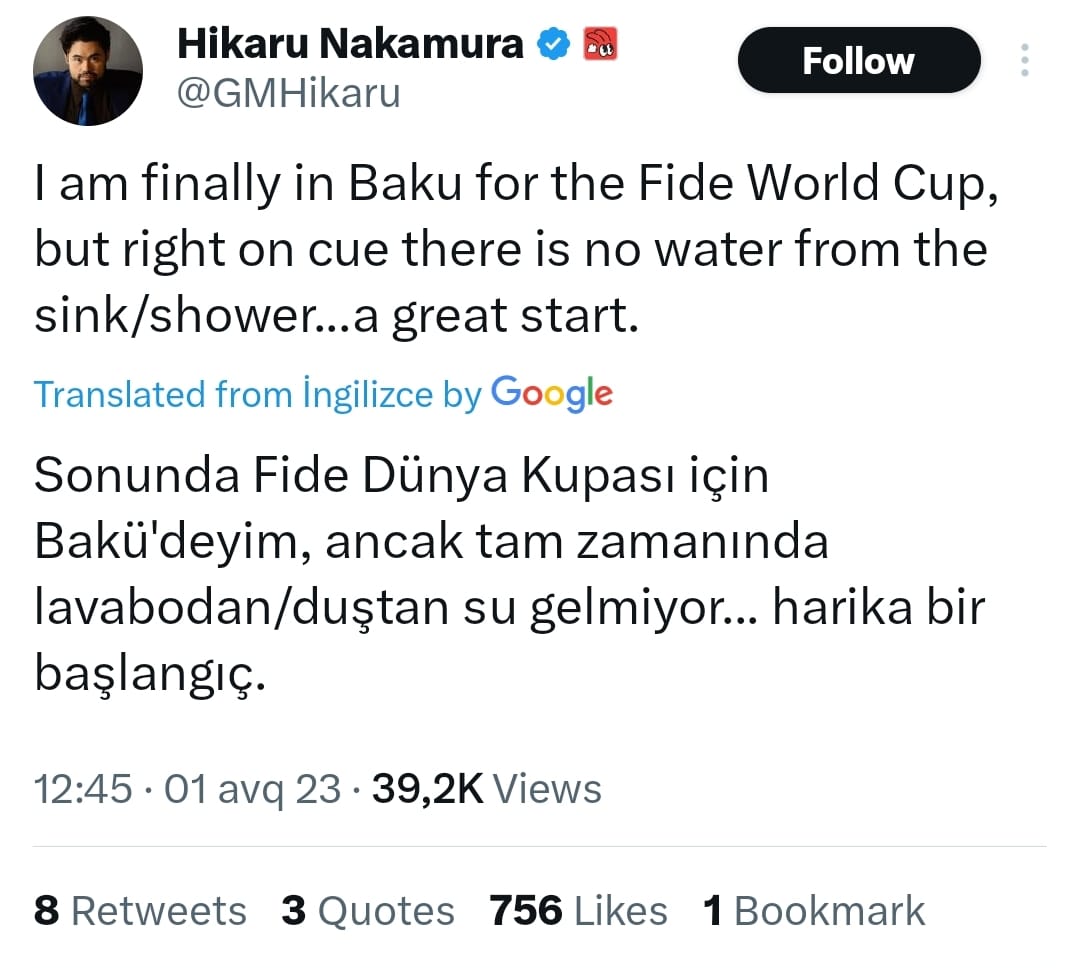Click the "Translated from İngilizce by" label

point(258,395)
